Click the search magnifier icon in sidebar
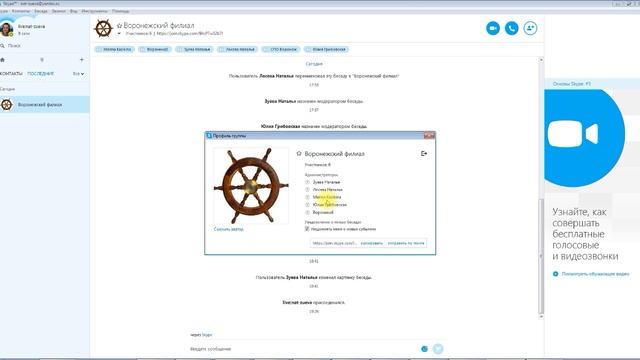 tap(2, 46)
